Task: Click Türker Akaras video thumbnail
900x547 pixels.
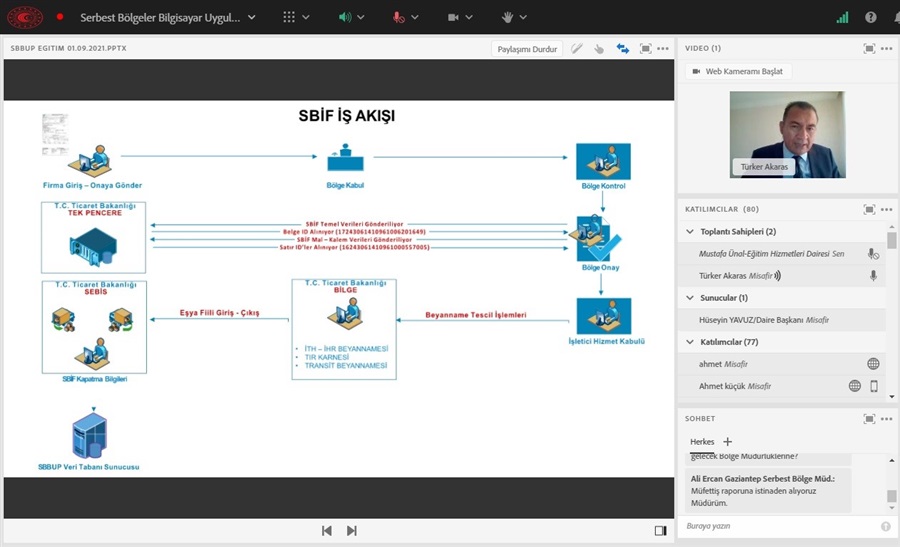Action: pyautogui.click(x=788, y=134)
